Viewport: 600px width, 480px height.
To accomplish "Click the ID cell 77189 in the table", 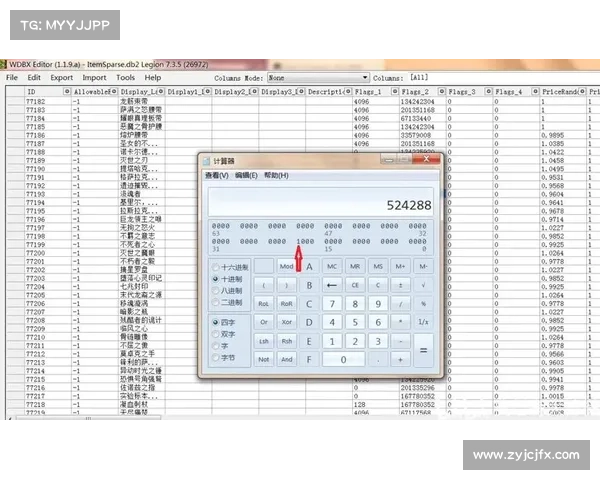I will tap(35, 160).
